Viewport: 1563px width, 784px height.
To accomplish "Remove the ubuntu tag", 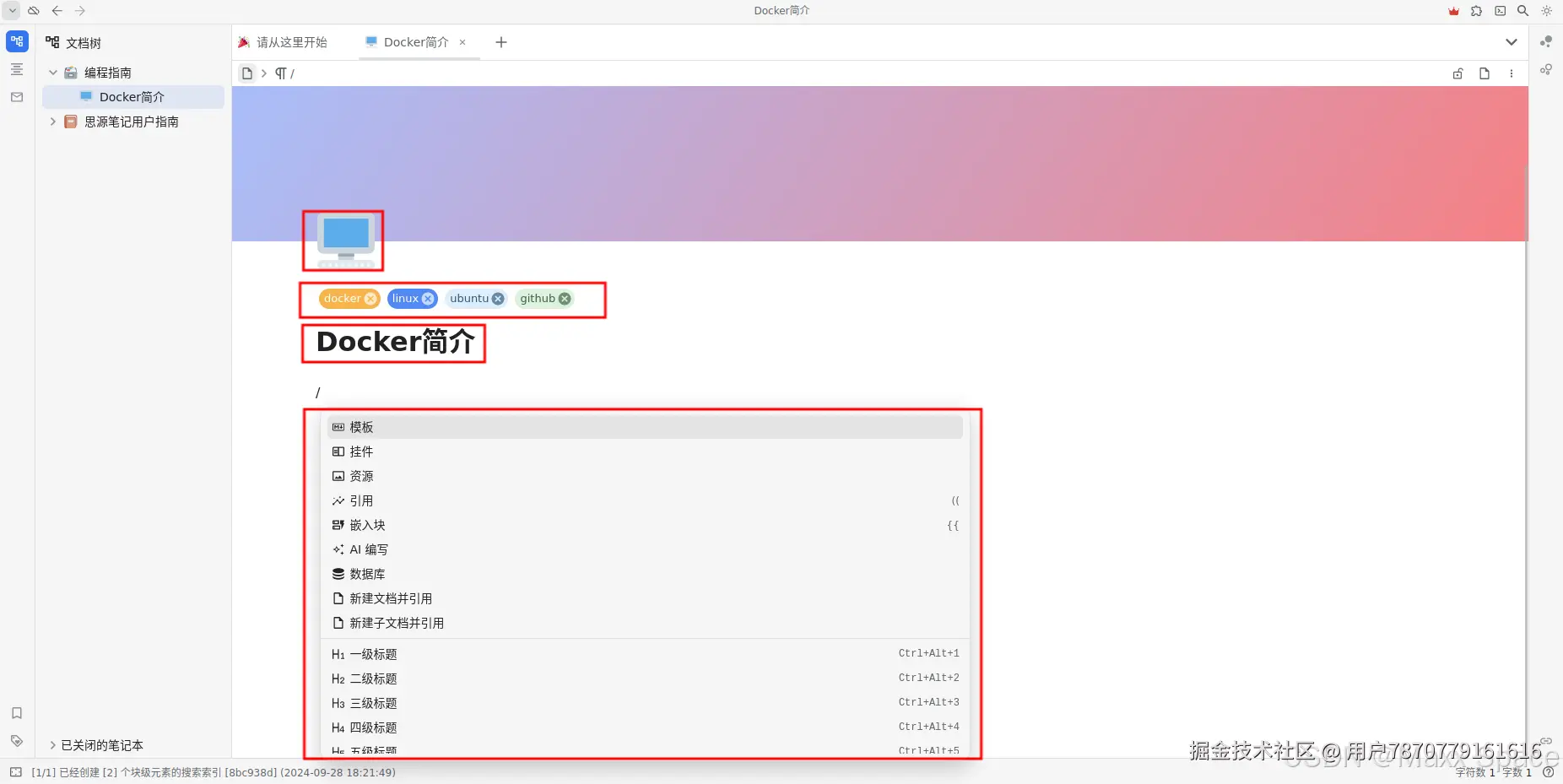I will pos(498,299).
